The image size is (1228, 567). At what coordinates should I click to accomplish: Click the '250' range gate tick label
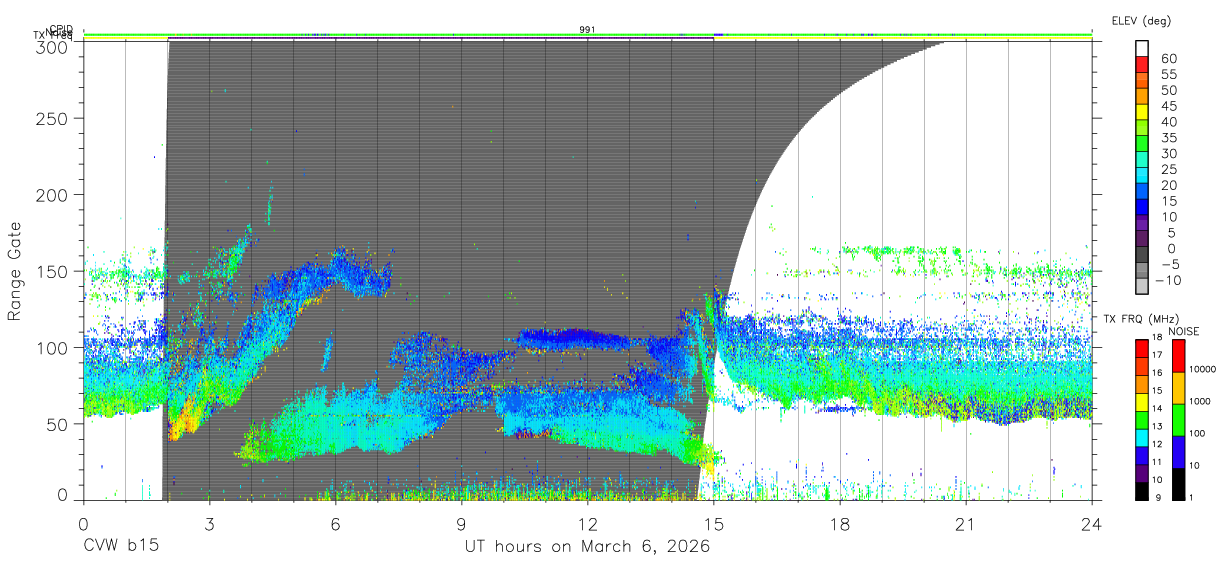point(52,118)
